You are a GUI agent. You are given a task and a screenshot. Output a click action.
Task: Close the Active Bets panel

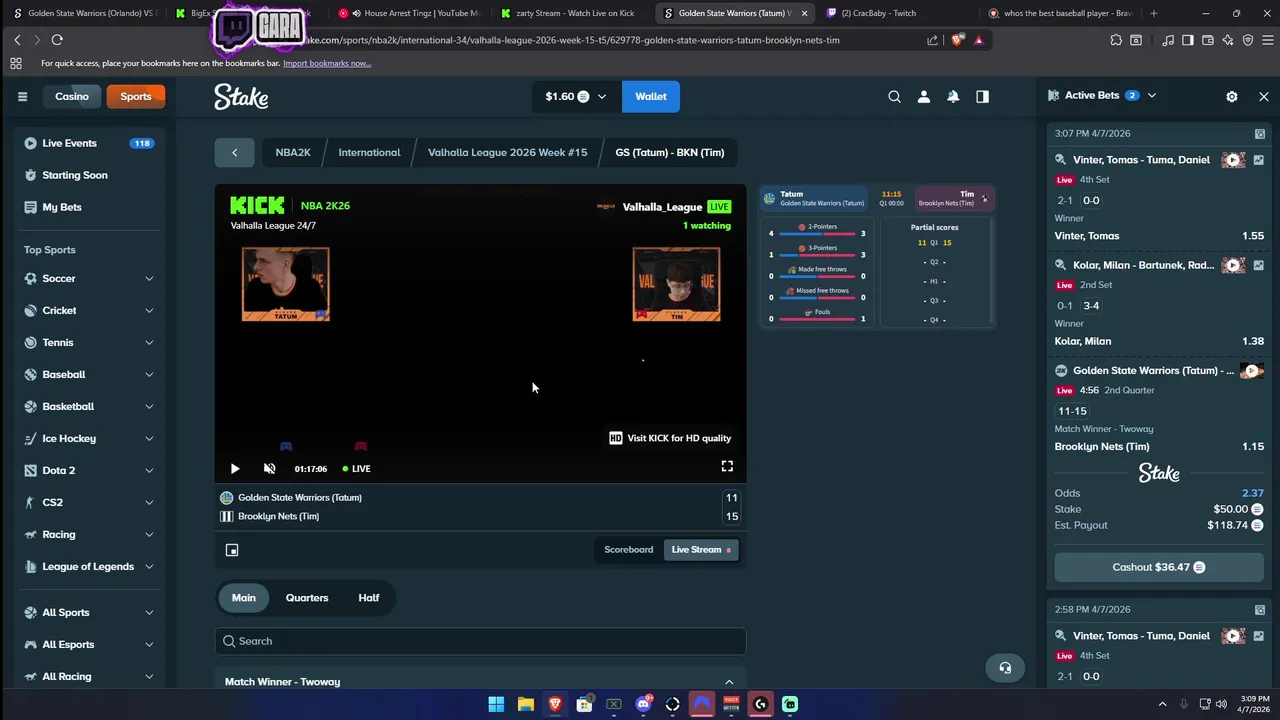pyautogui.click(x=1264, y=96)
